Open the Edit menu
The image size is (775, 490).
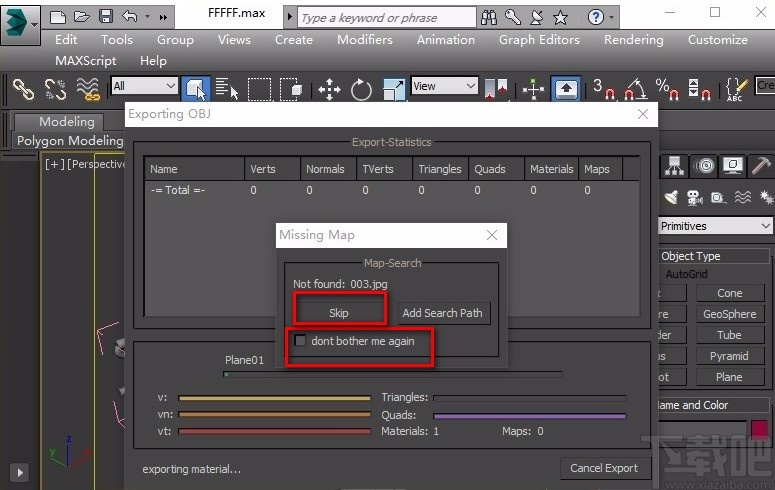[66, 40]
